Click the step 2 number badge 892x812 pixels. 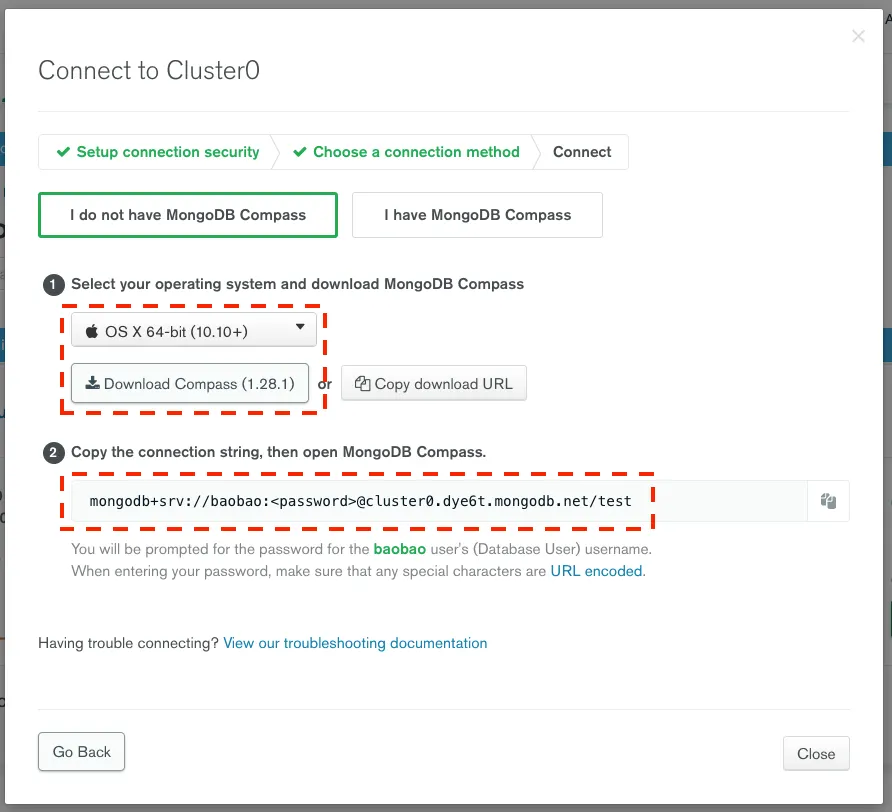pyautogui.click(x=53, y=452)
